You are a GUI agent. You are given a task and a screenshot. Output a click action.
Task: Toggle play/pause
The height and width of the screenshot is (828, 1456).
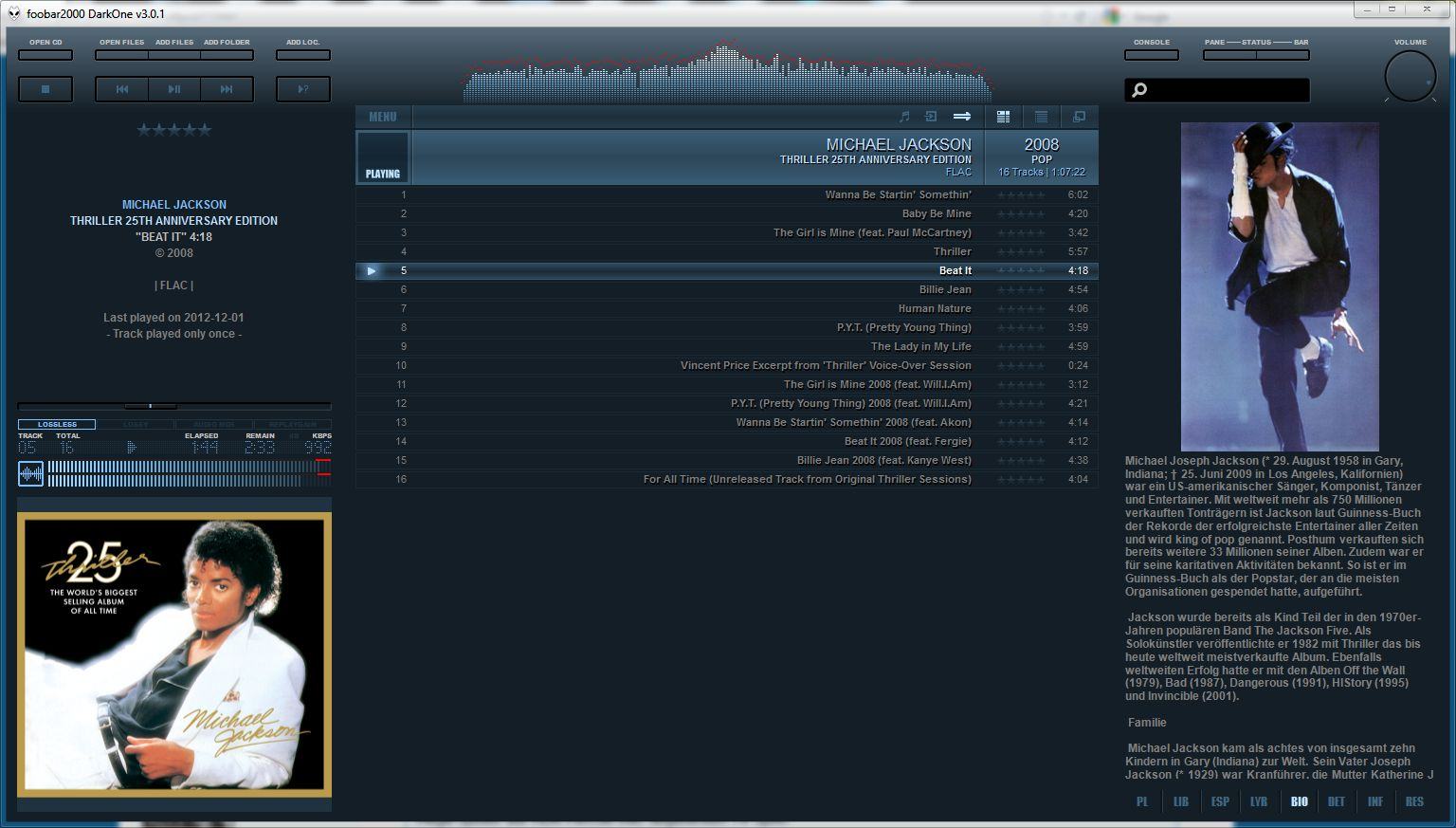point(174,89)
